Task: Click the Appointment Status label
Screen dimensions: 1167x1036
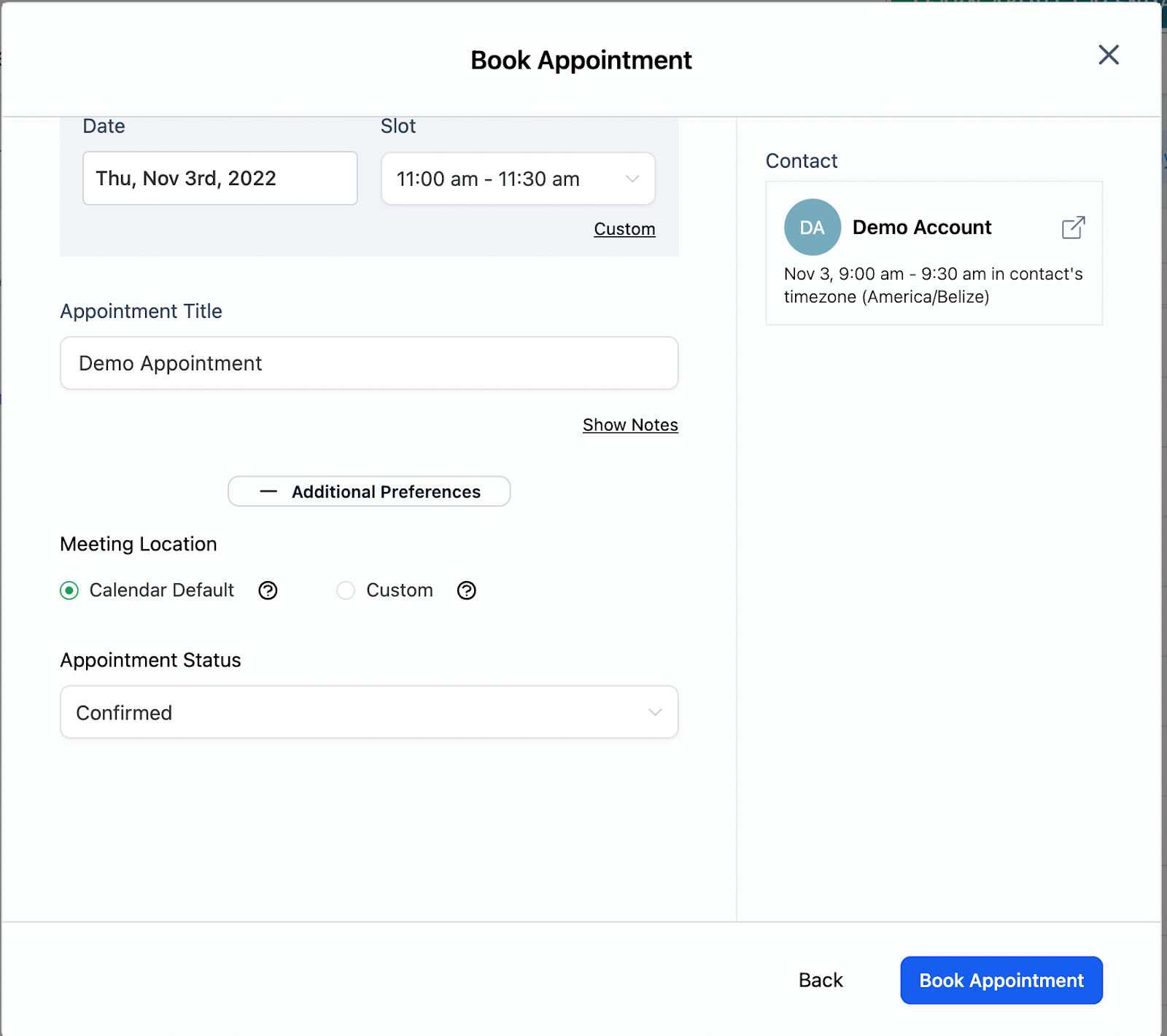Action: pyautogui.click(x=150, y=661)
